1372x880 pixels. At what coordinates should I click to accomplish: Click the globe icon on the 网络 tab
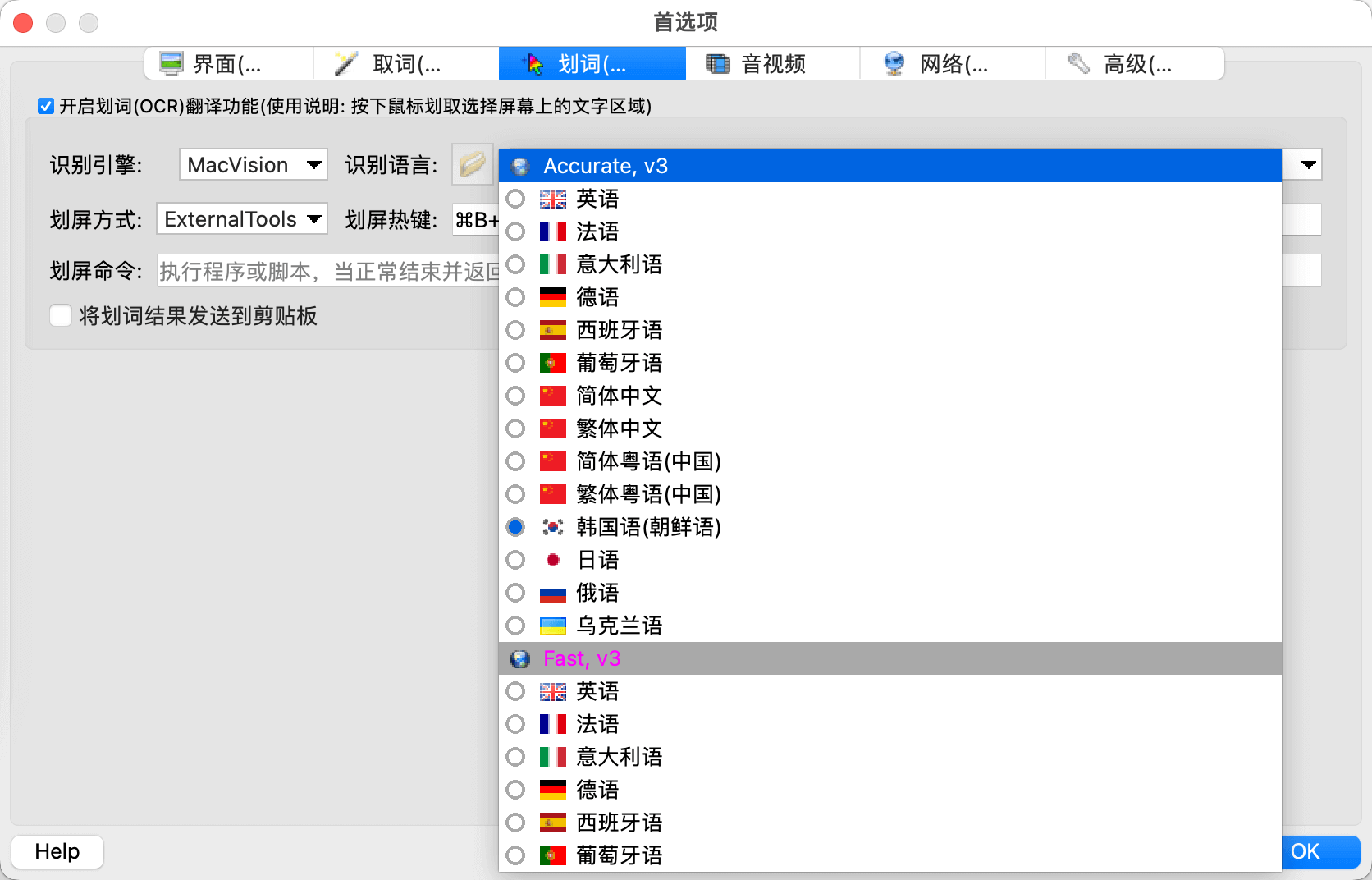(894, 62)
